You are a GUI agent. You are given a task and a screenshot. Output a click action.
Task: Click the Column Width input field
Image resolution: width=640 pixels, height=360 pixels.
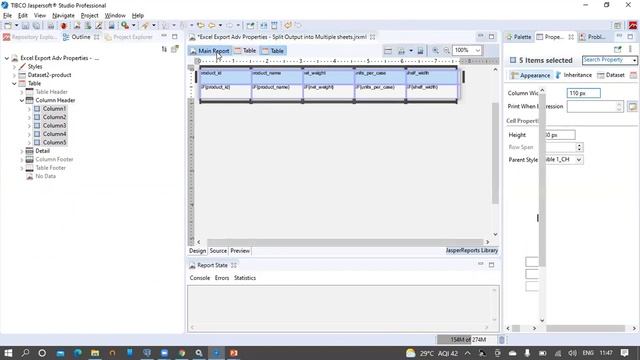[x=583, y=93]
